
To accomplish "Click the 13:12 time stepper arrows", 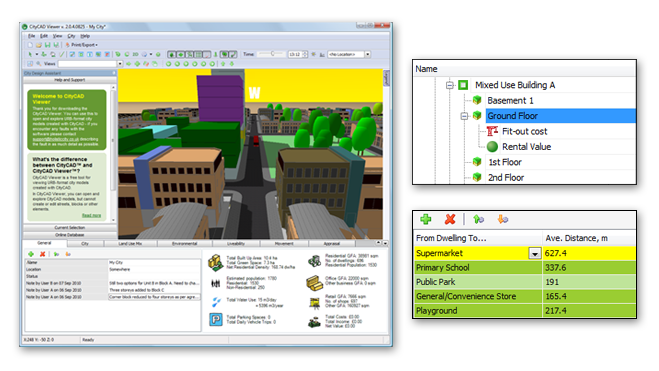I will coord(305,54).
